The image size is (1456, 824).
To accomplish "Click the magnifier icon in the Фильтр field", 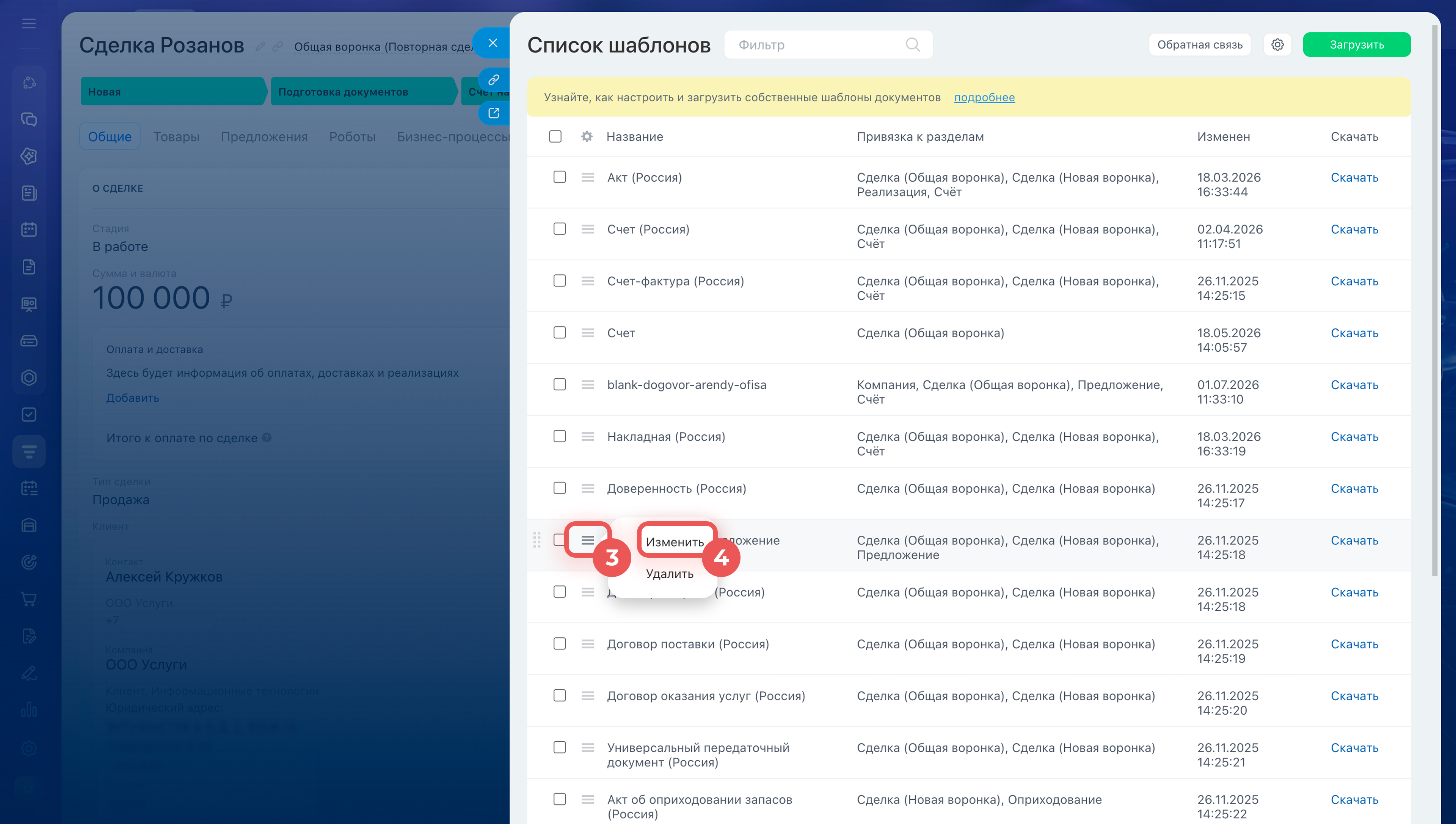I will coord(913,45).
